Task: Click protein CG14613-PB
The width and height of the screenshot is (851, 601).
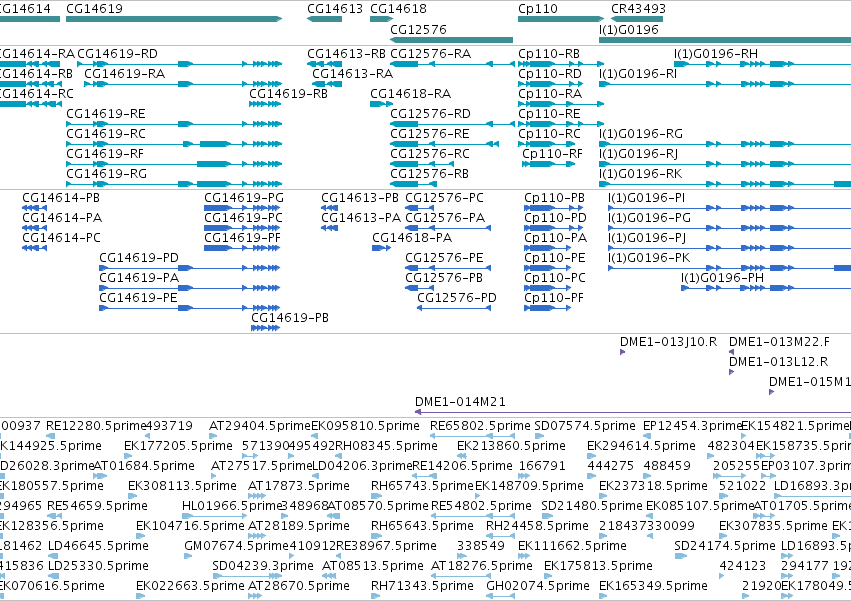Action: pos(360,198)
